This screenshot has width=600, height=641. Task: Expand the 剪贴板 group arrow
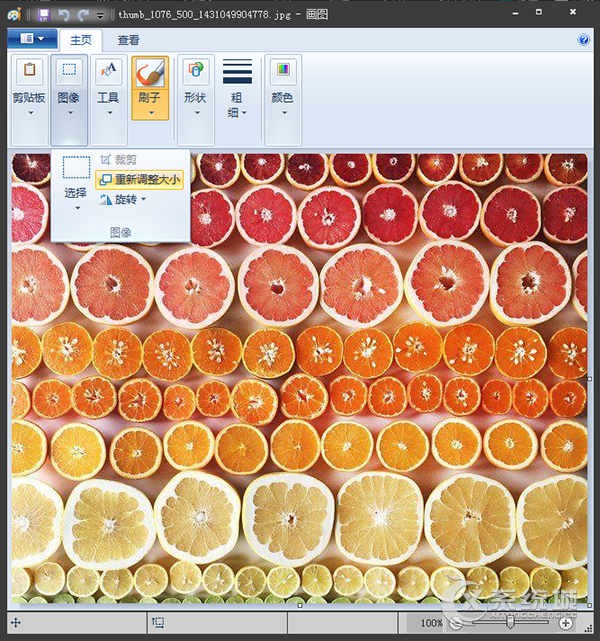coord(31,112)
